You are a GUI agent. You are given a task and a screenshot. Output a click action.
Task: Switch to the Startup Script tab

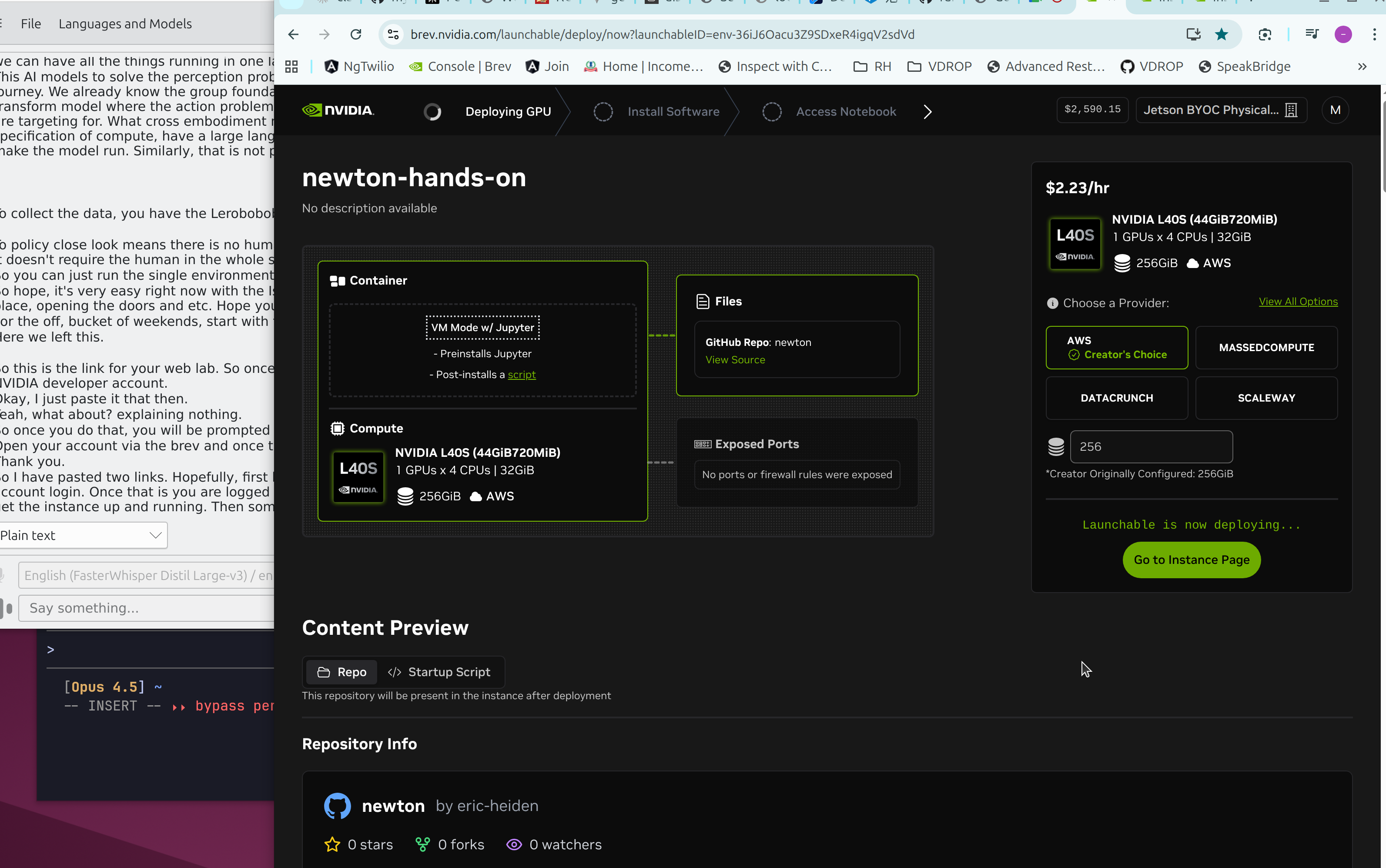pos(439,672)
